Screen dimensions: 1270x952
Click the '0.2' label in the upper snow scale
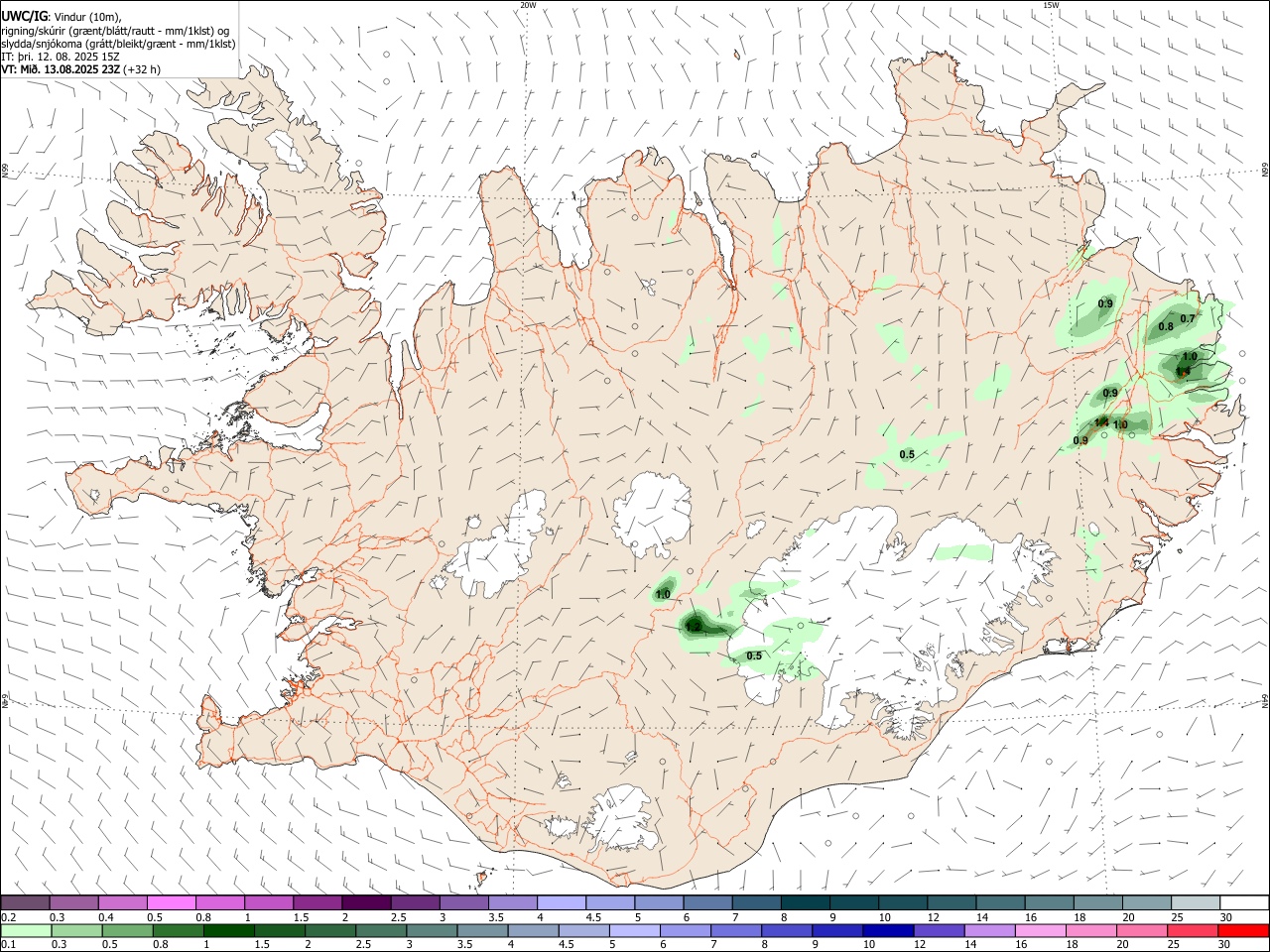pyautogui.click(x=9, y=917)
